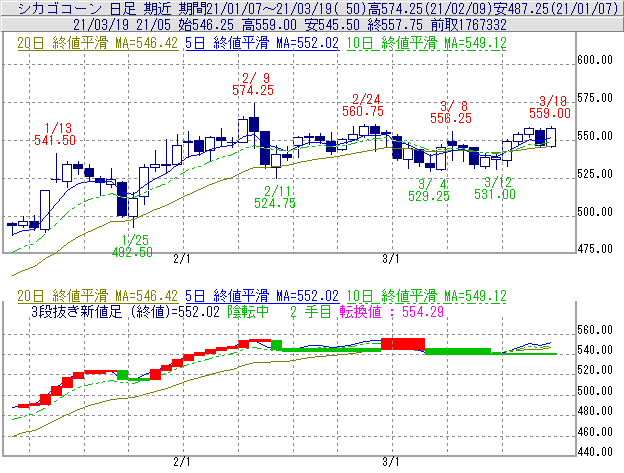The height and width of the screenshot is (473, 624).
Task: Click the 3/1 date label under lower chart
Action: [x=391, y=462]
